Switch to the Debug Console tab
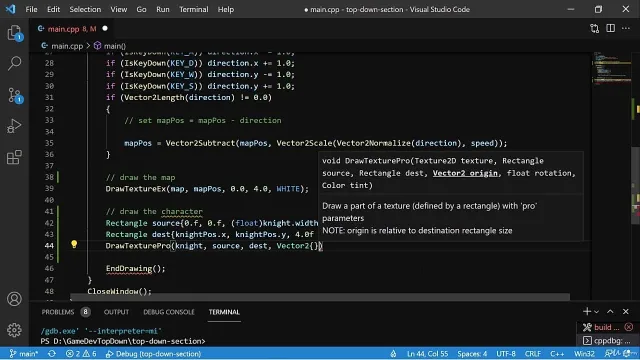The height and width of the screenshot is (360, 640). click(169, 312)
